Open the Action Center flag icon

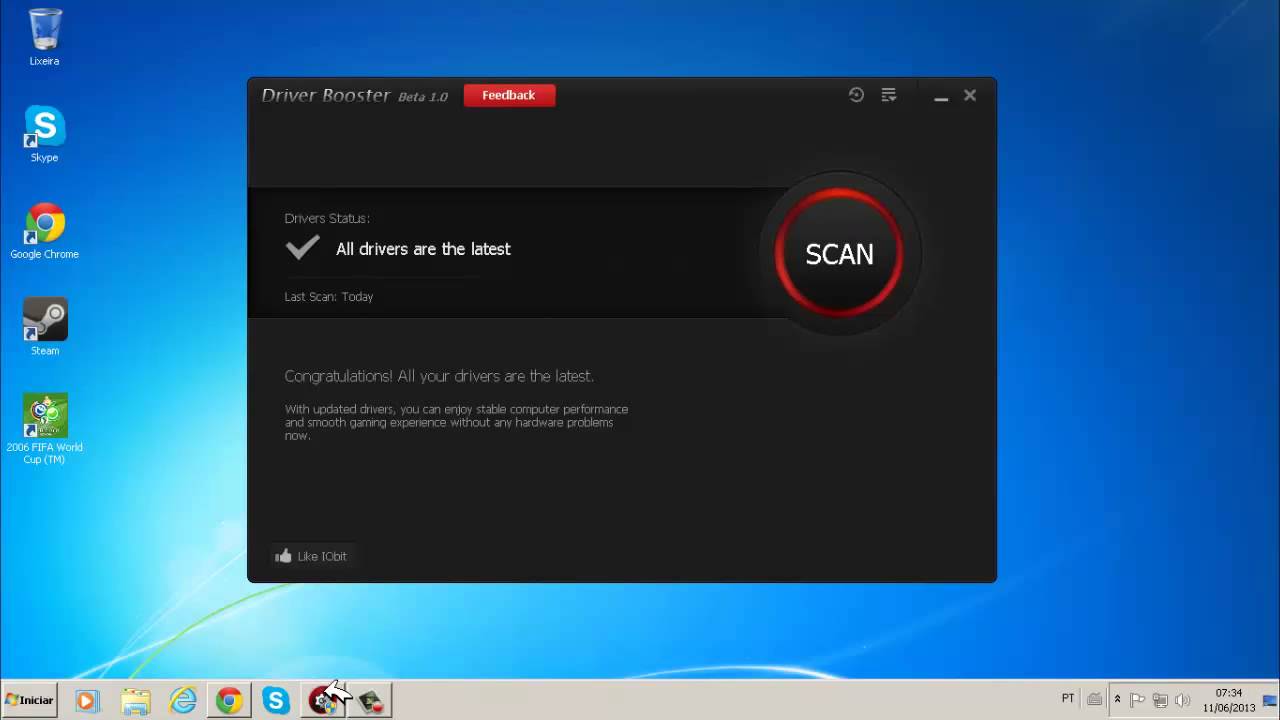coord(1139,700)
